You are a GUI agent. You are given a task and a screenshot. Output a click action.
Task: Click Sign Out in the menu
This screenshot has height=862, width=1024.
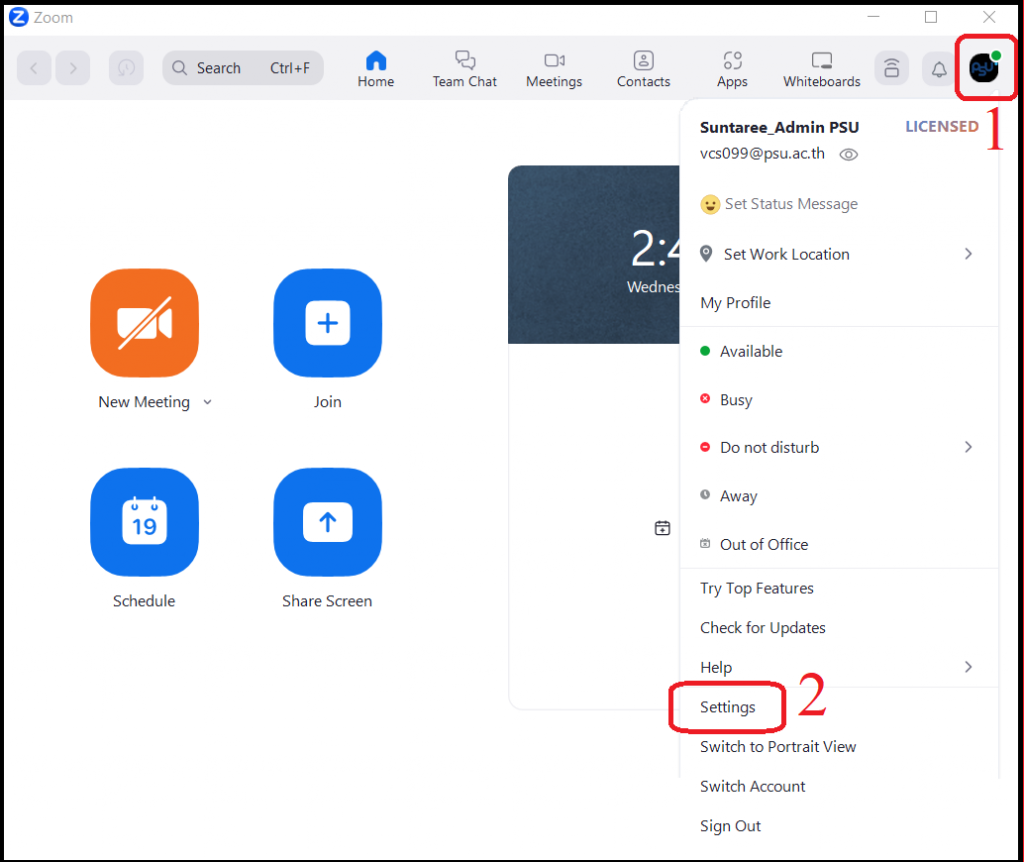tap(730, 826)
